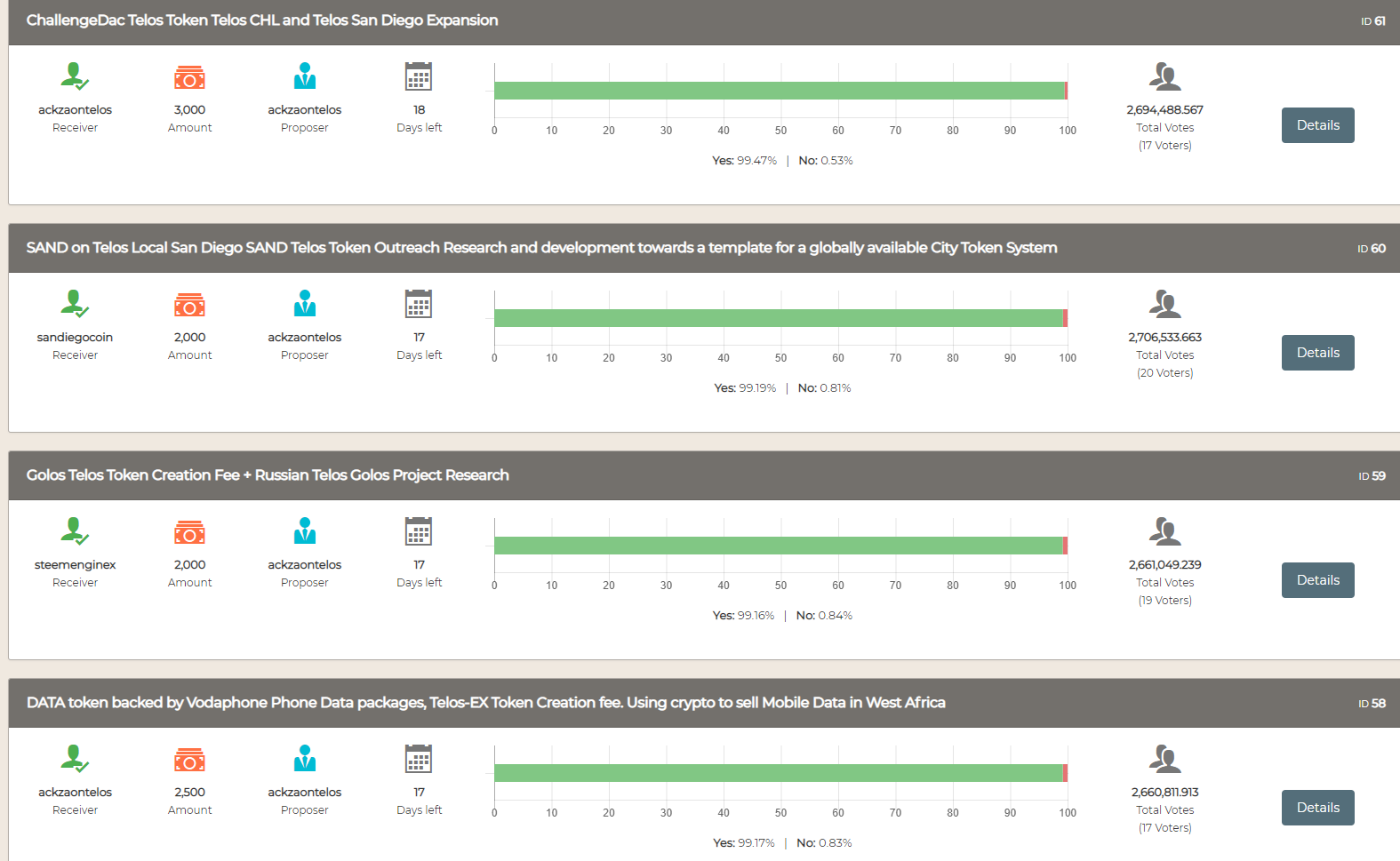Click total votes 2,694,488.567
Viewport: 1400px width, 861px height.
[x=1164, y=110]
